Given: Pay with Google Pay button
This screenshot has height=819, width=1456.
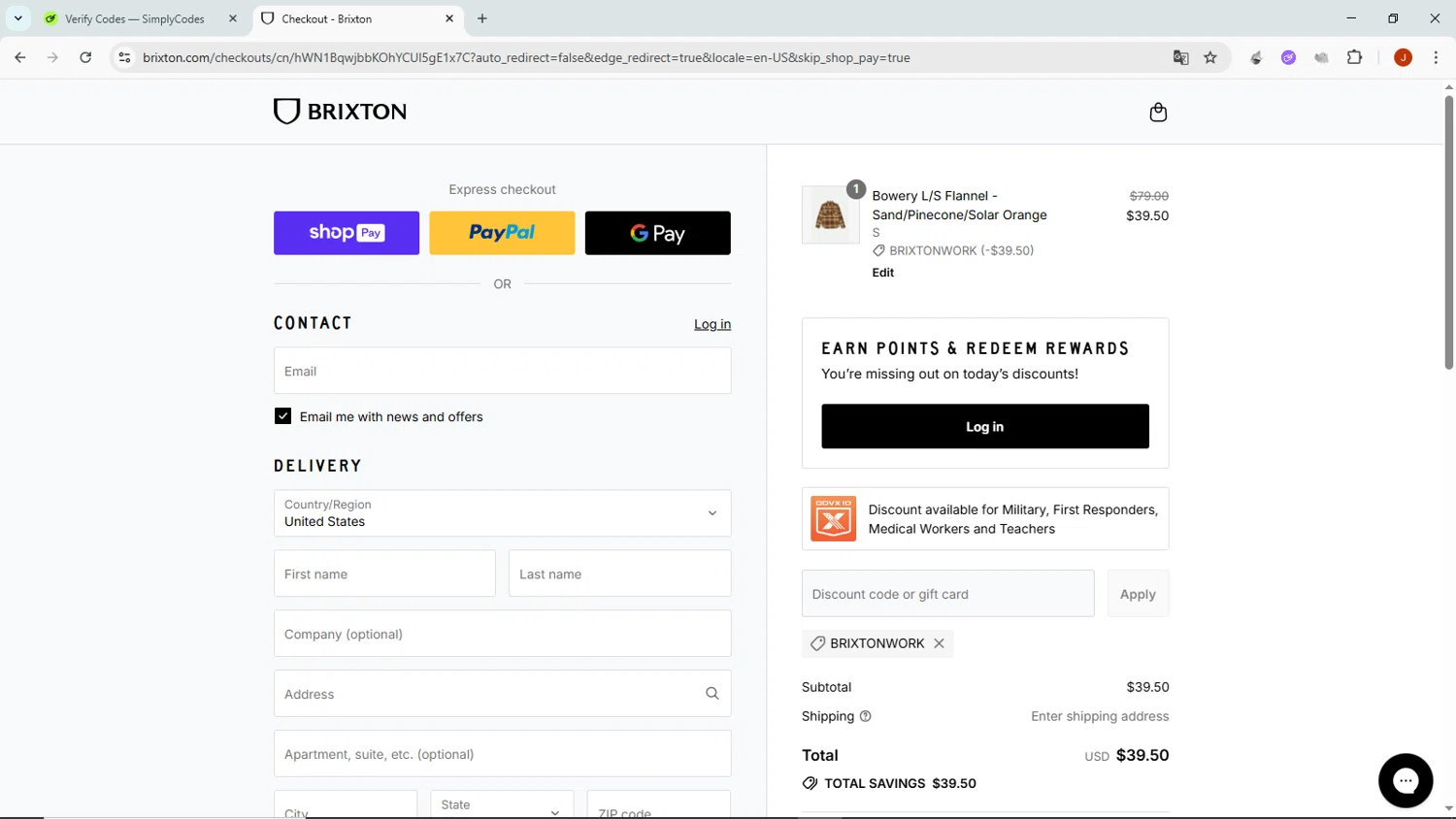Looking at the screenshot, I should pos(658,233).
